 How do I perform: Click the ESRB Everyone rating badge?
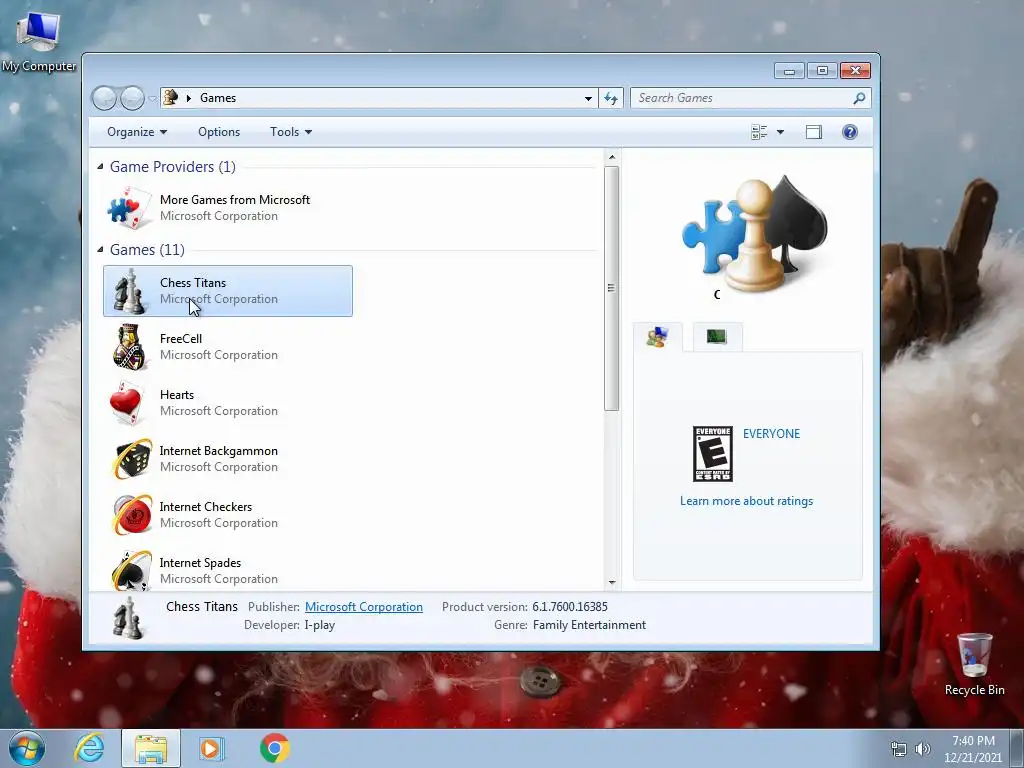712,454
